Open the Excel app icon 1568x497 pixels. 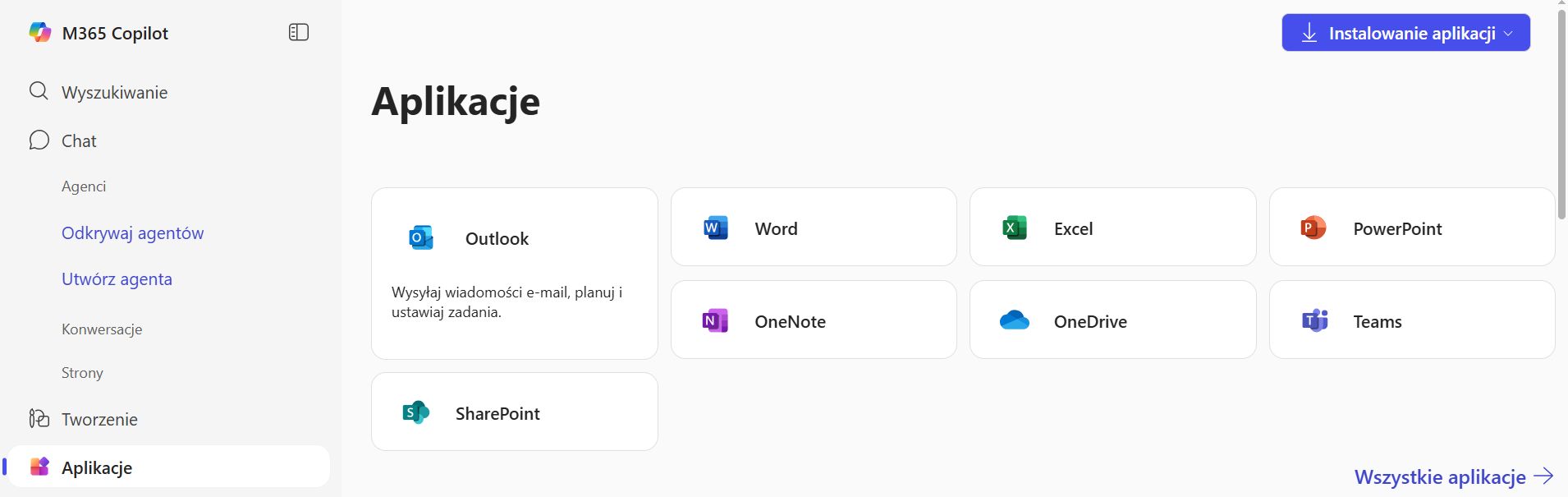pos(1015,228)
